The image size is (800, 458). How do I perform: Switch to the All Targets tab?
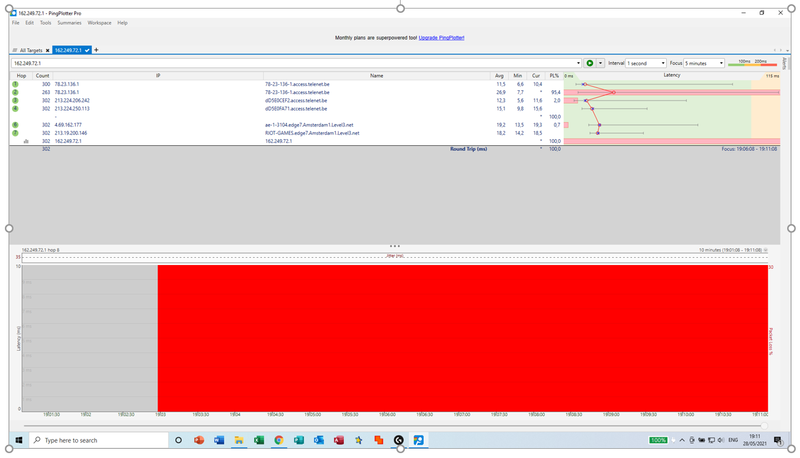30,49
